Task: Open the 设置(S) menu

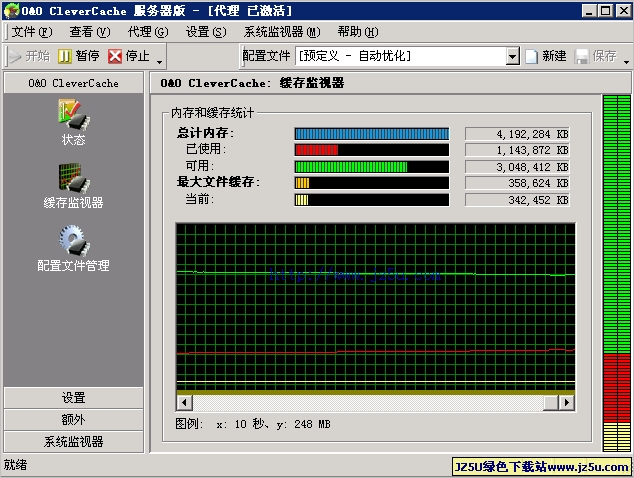Action: tap(206, 32)
